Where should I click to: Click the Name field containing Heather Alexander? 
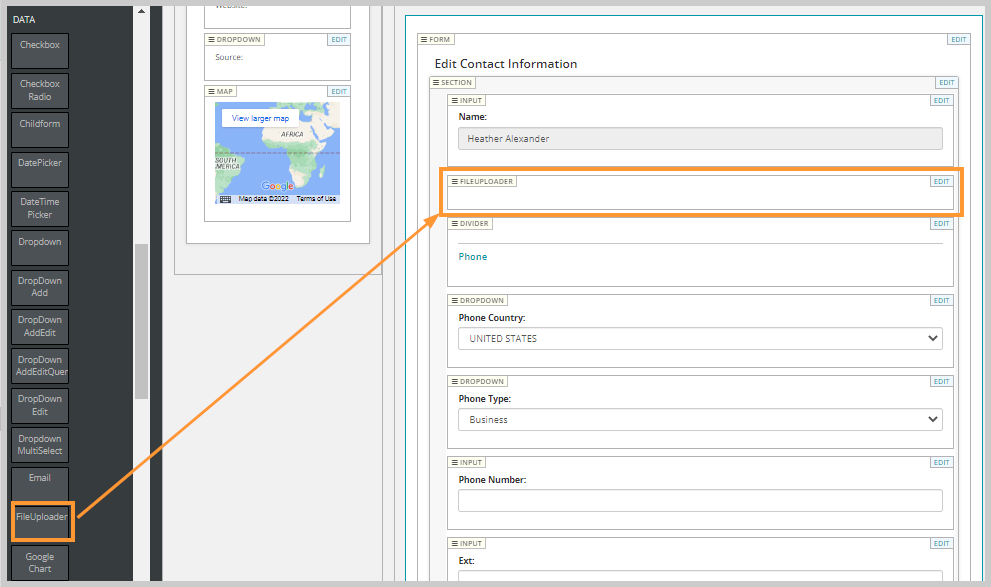point(699,138)
